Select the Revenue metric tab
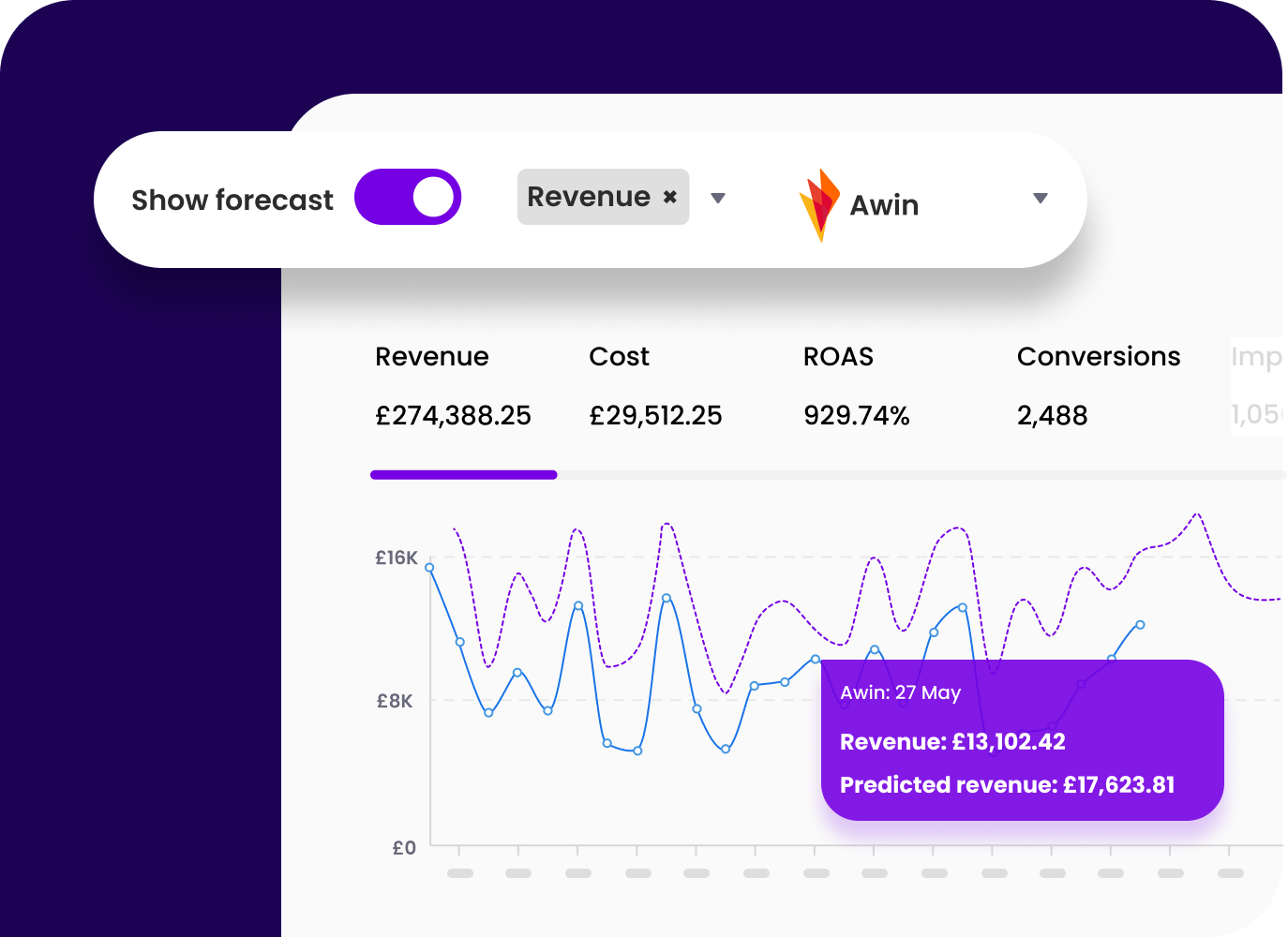Image resolution: width=1288 pixels, height=937 pixels. (x=432, y=356)
